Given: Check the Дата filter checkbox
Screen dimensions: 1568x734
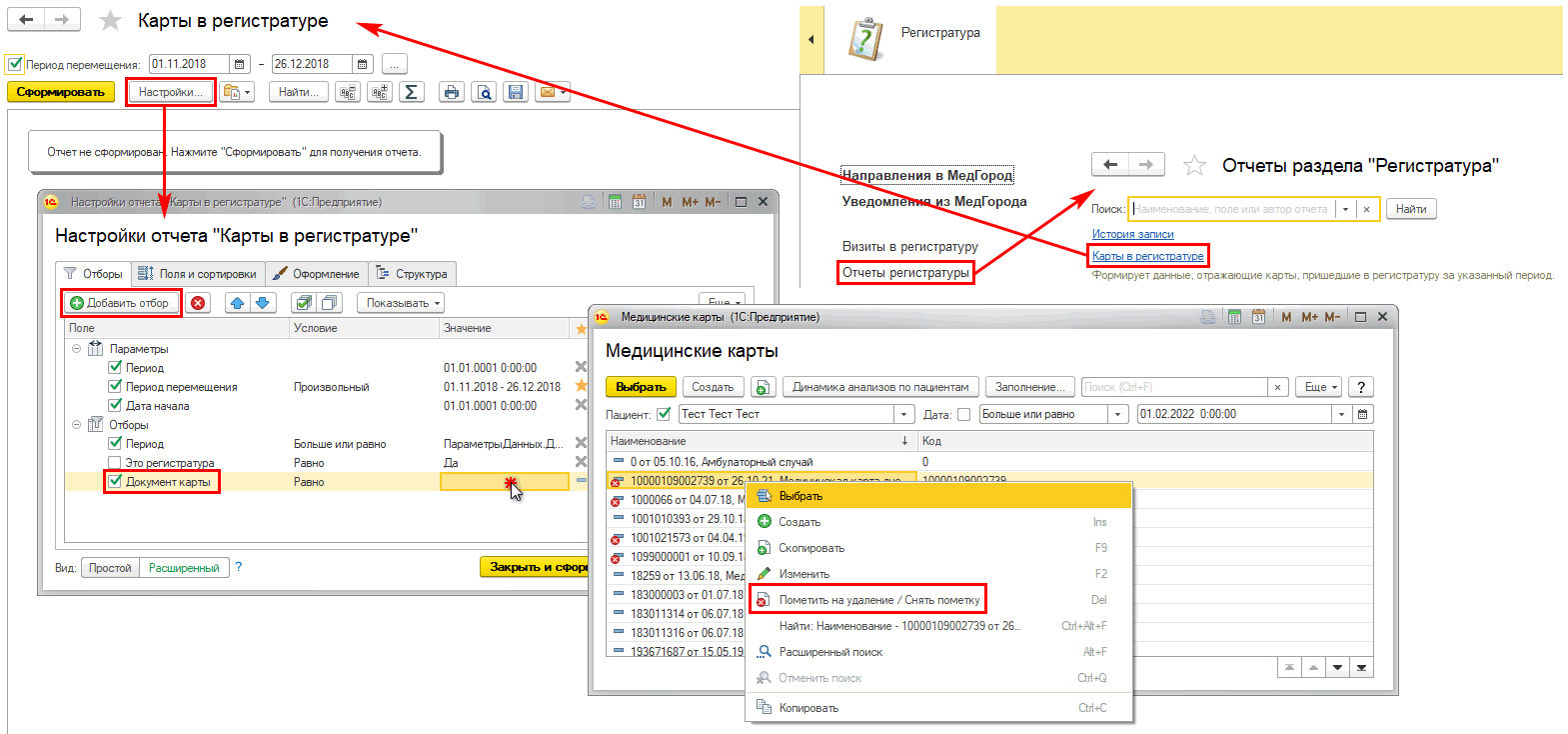Looking at the screenshot, I should [963, 414].
